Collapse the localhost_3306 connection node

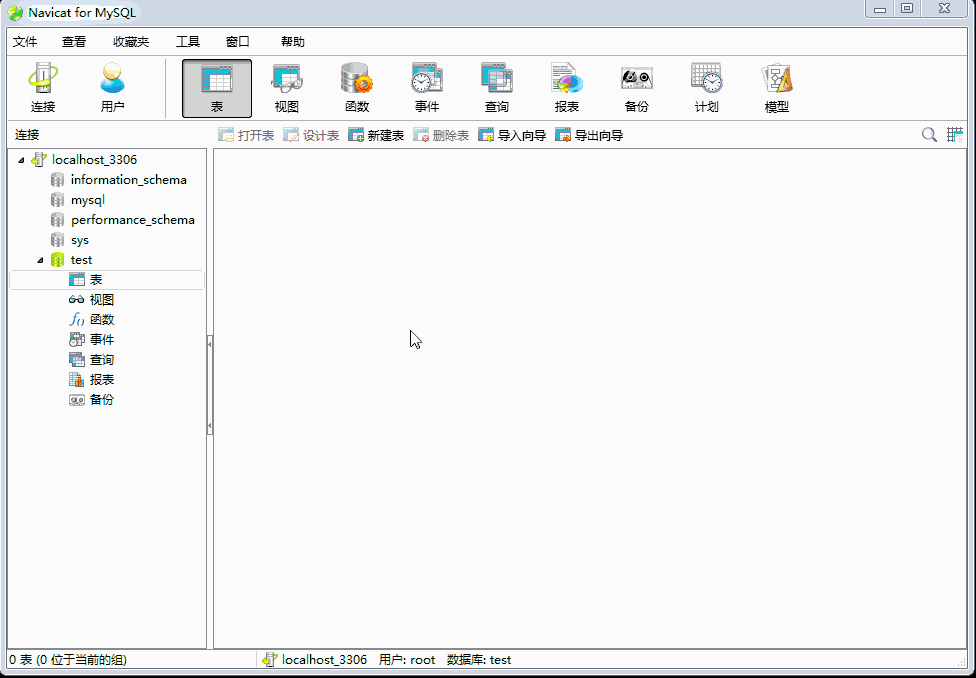(x=21, y=160)
